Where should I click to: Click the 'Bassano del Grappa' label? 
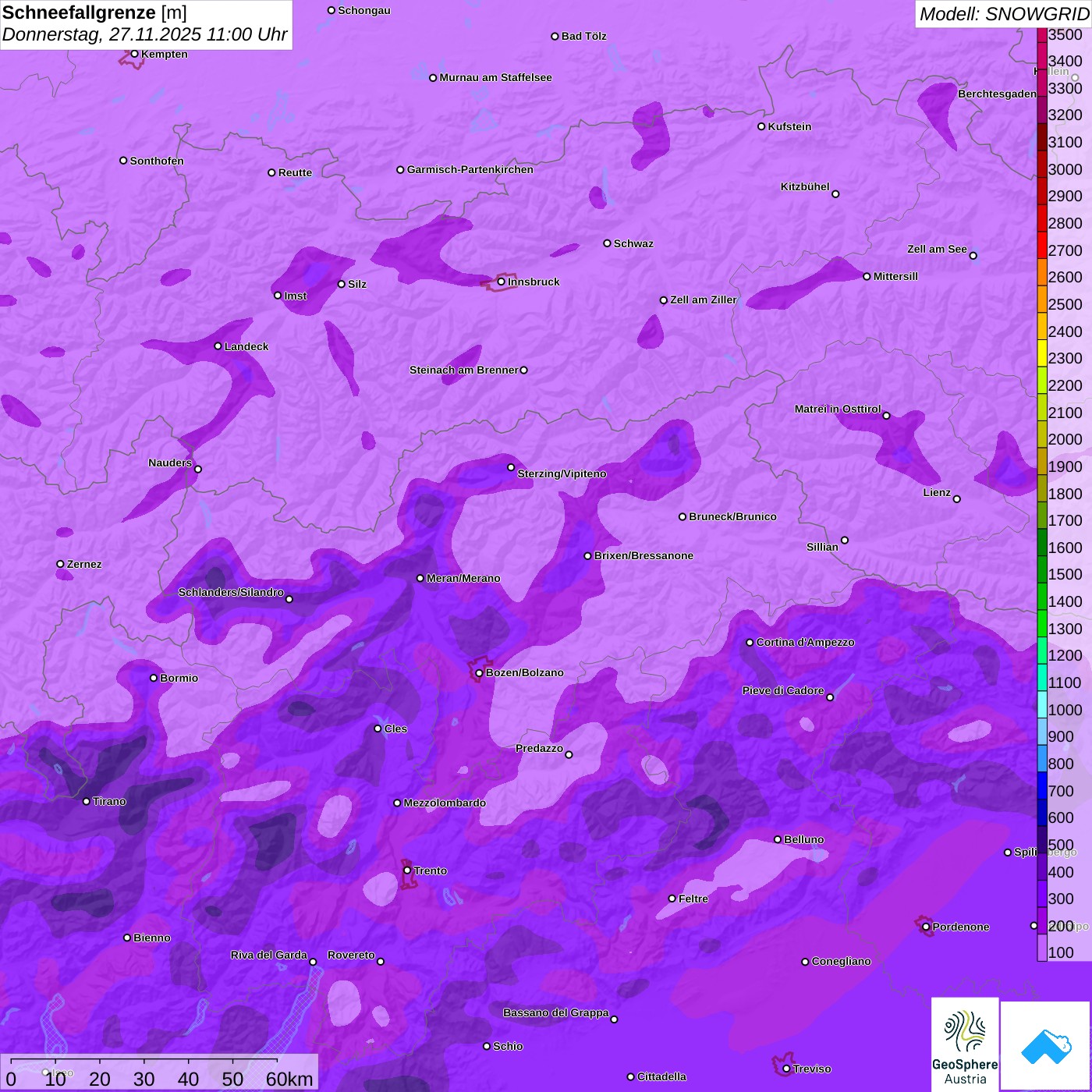(x=556, y=1012)
